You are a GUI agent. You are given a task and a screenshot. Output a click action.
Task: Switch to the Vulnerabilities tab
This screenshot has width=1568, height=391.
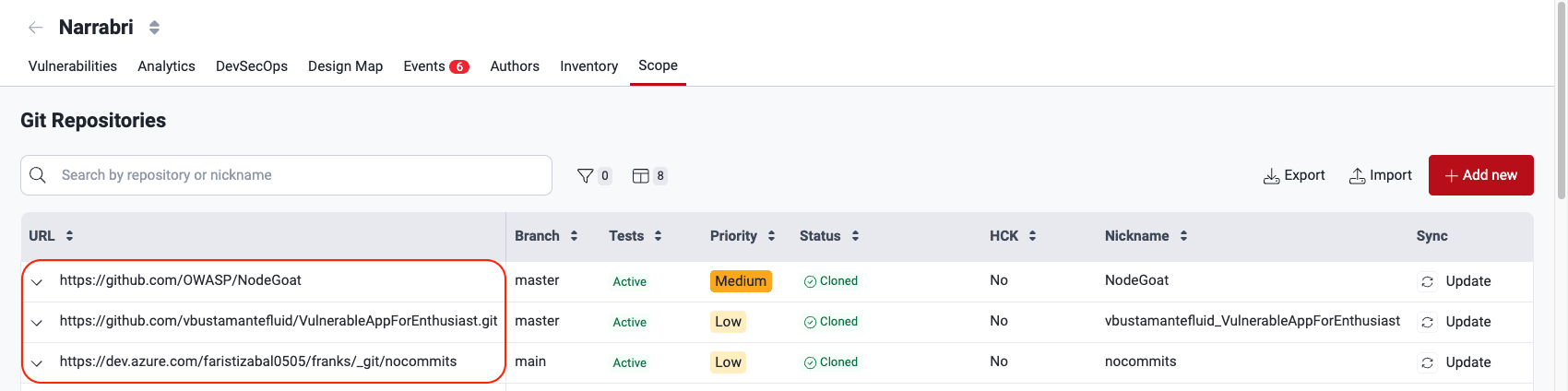pyautogui.click(x=73, y=66)
